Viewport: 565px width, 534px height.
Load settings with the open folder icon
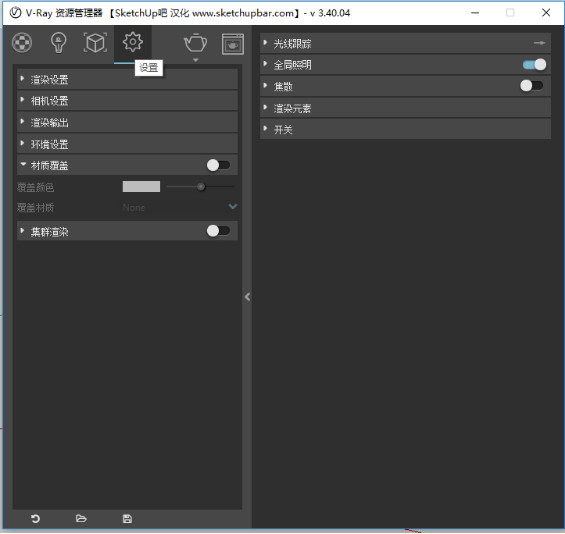(81, 519)
